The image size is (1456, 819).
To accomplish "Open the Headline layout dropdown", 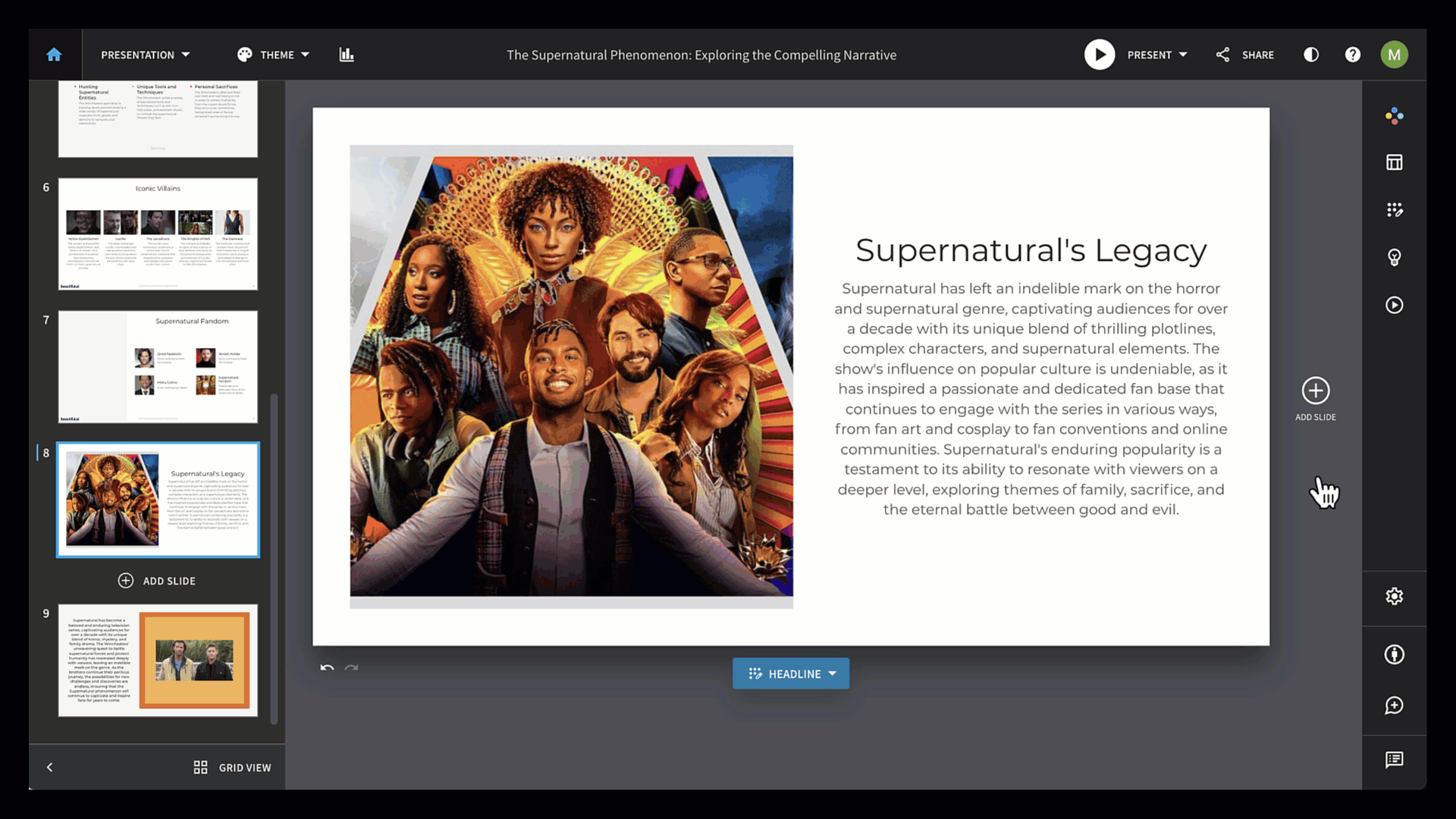I will point(791,673).
